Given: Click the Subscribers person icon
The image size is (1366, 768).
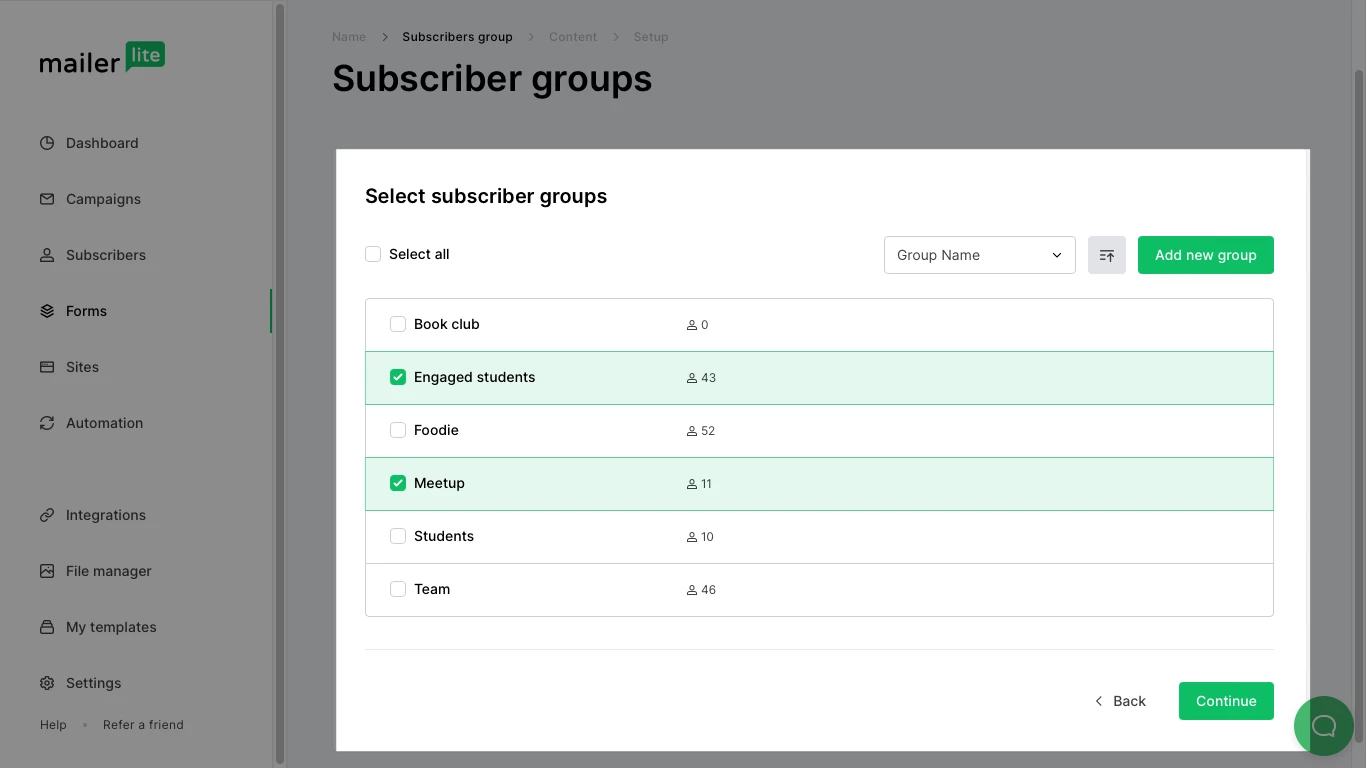Looking at the screenshot, I should [x=47, y=255].
